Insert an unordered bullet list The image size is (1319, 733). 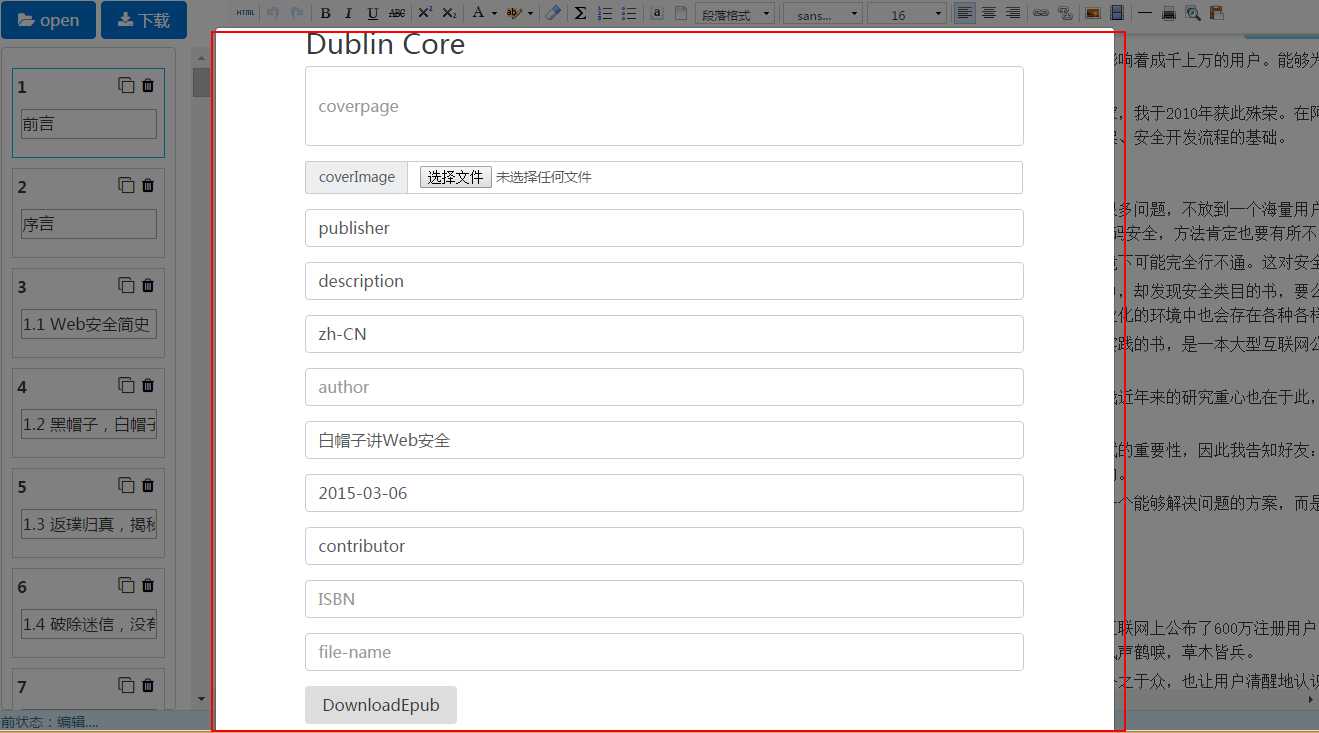tap(629, 13)
